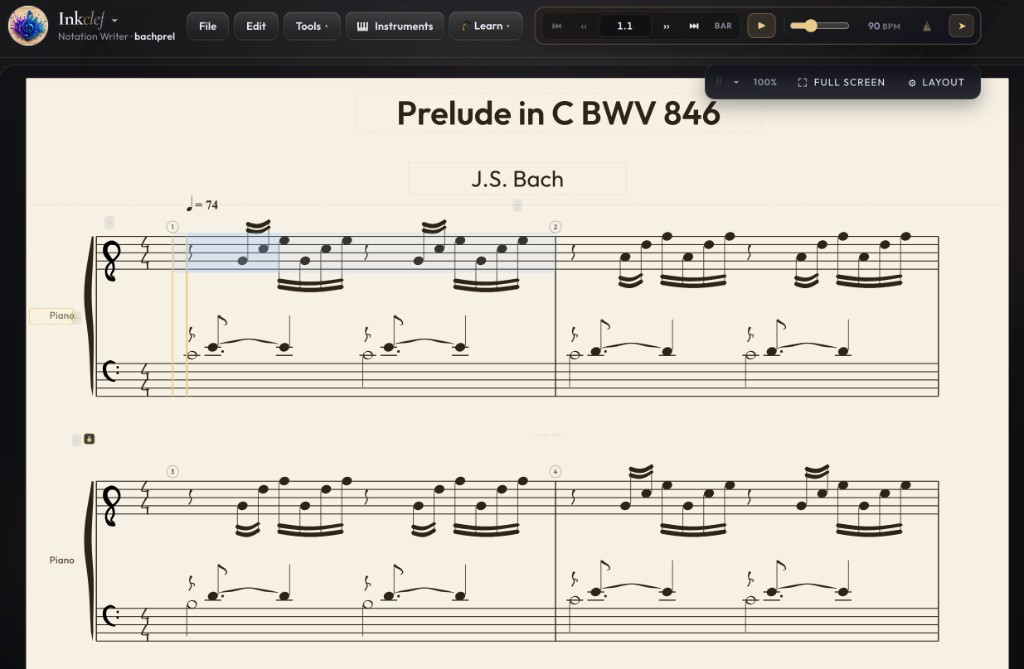Jump to start with skip-back icon
This screenshot has width=1024, height=669.
click(x=556, y=26)
